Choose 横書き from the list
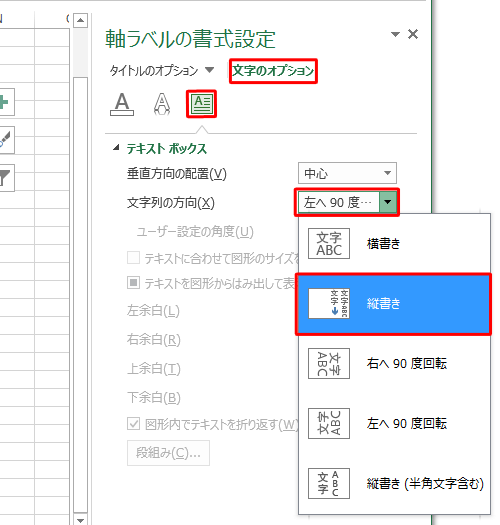 pyautogui.click(x=395, y=244)
